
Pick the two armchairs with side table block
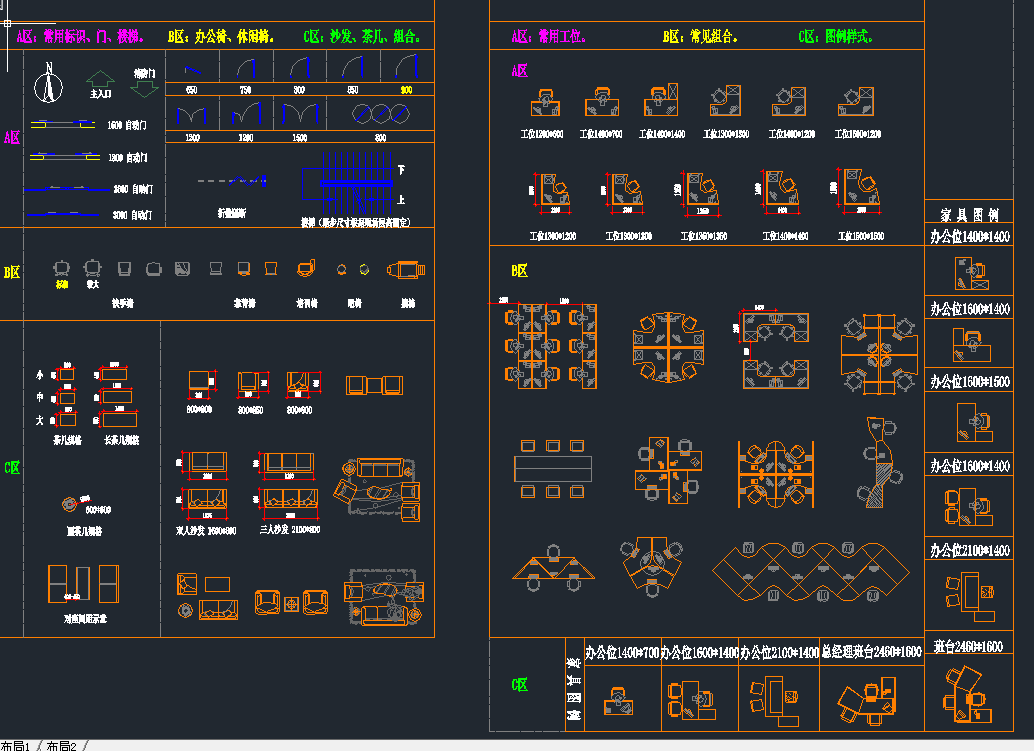(291, 602)
